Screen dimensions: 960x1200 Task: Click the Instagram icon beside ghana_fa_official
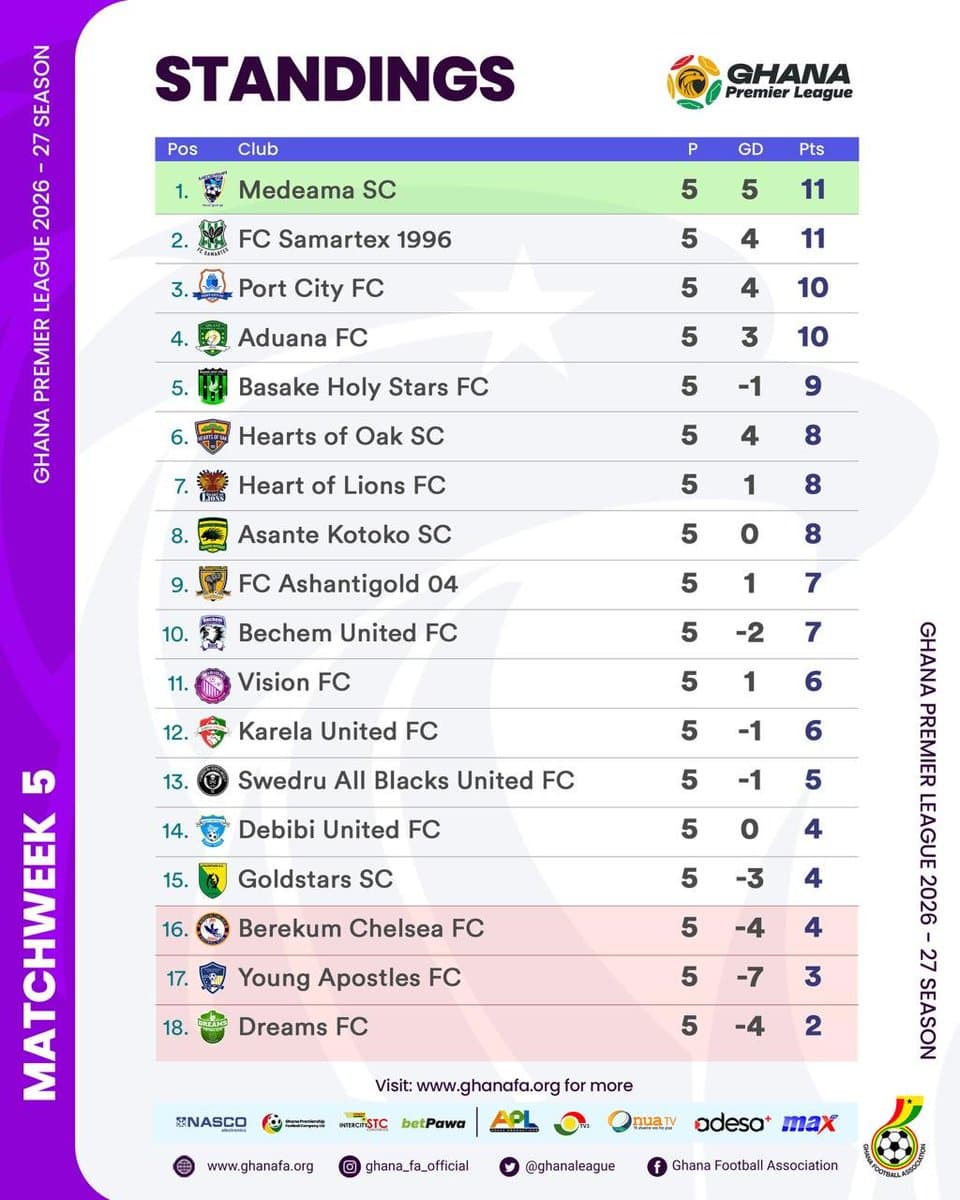[x=350, y=1166]
